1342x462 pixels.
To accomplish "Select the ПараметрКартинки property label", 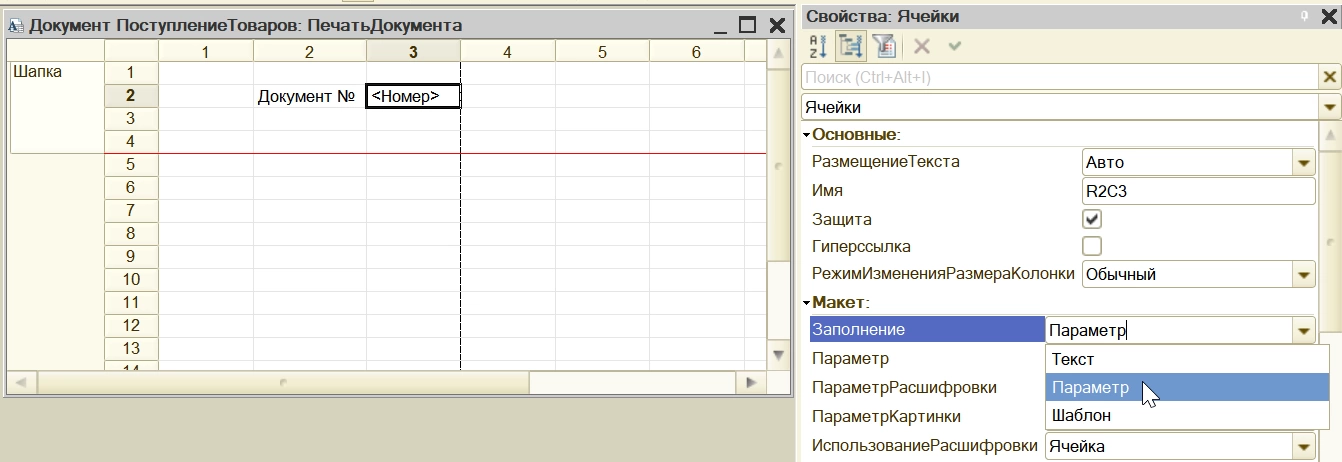I will (886, 416).
